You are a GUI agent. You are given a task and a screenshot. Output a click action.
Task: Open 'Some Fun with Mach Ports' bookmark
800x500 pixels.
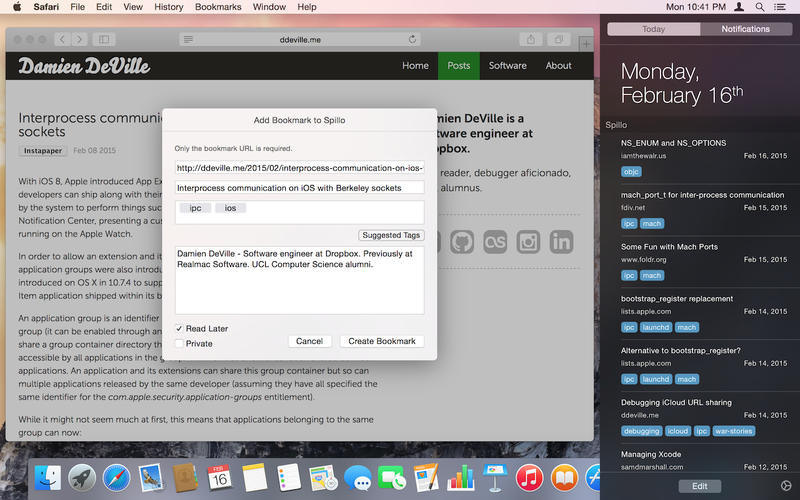tap(669, 246)
